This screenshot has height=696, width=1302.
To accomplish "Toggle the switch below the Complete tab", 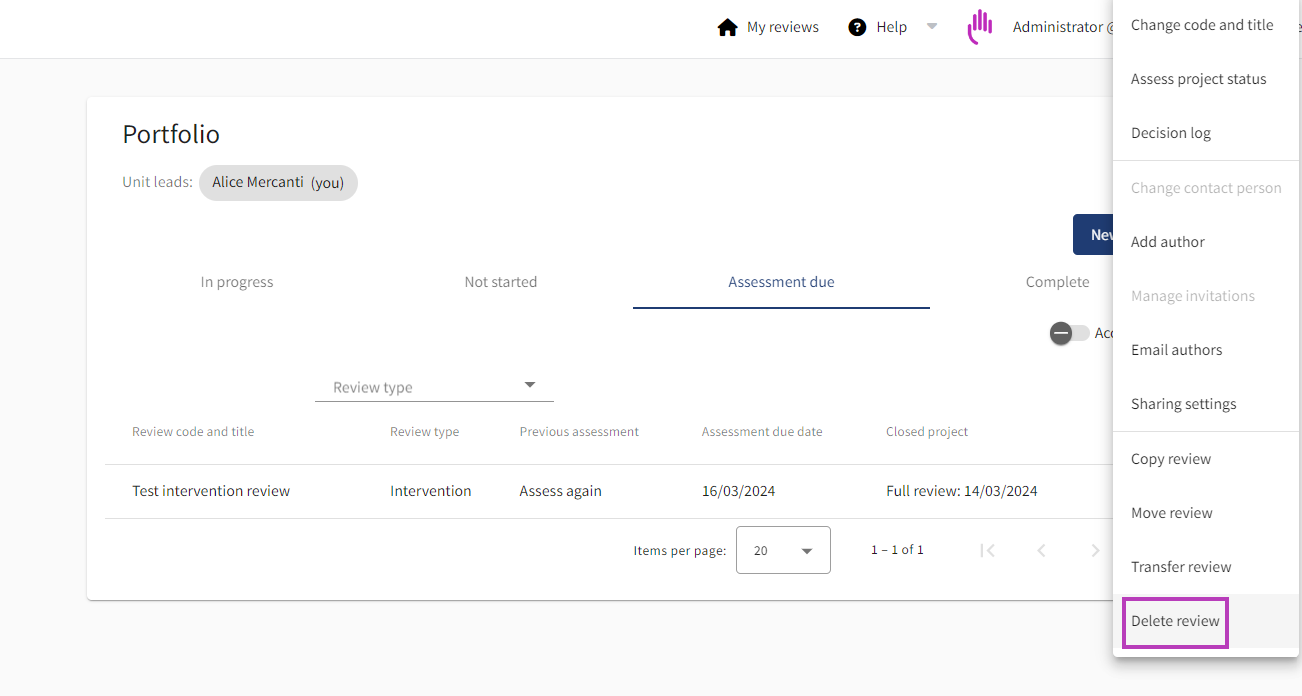I will 1068,333.
